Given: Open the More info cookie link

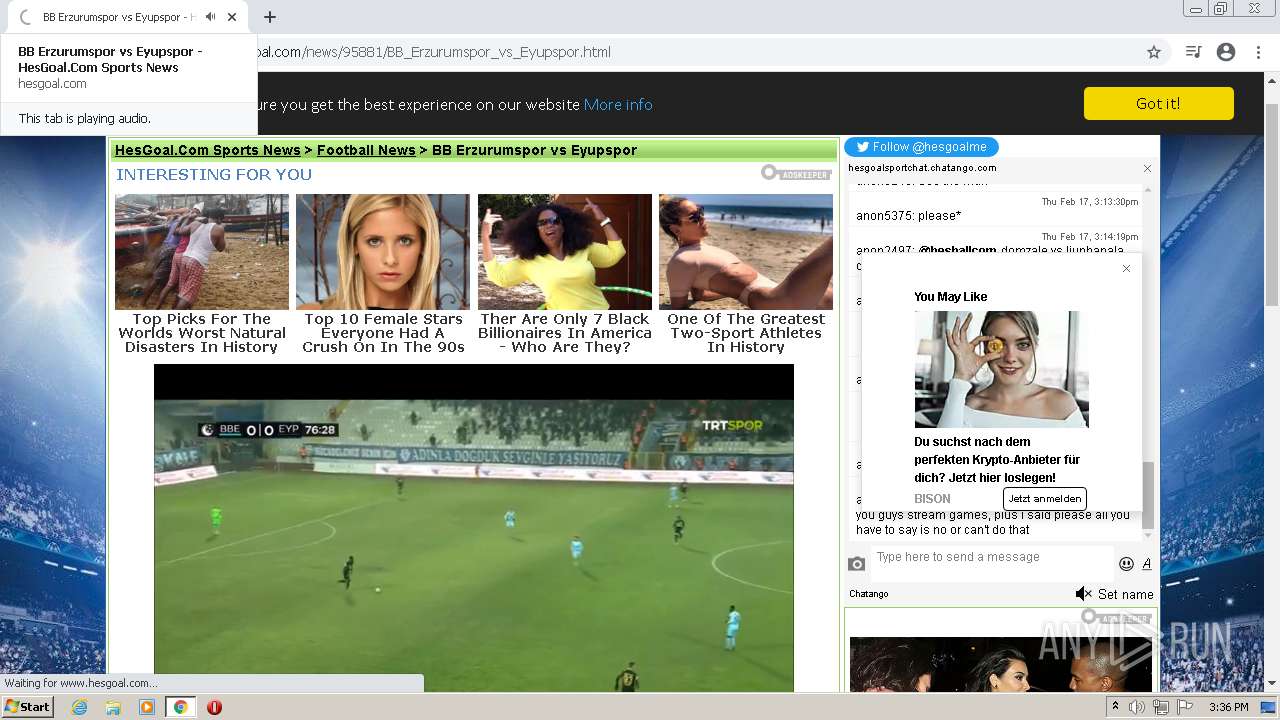Looking at the screenshot, I should [x=618, y=105].
